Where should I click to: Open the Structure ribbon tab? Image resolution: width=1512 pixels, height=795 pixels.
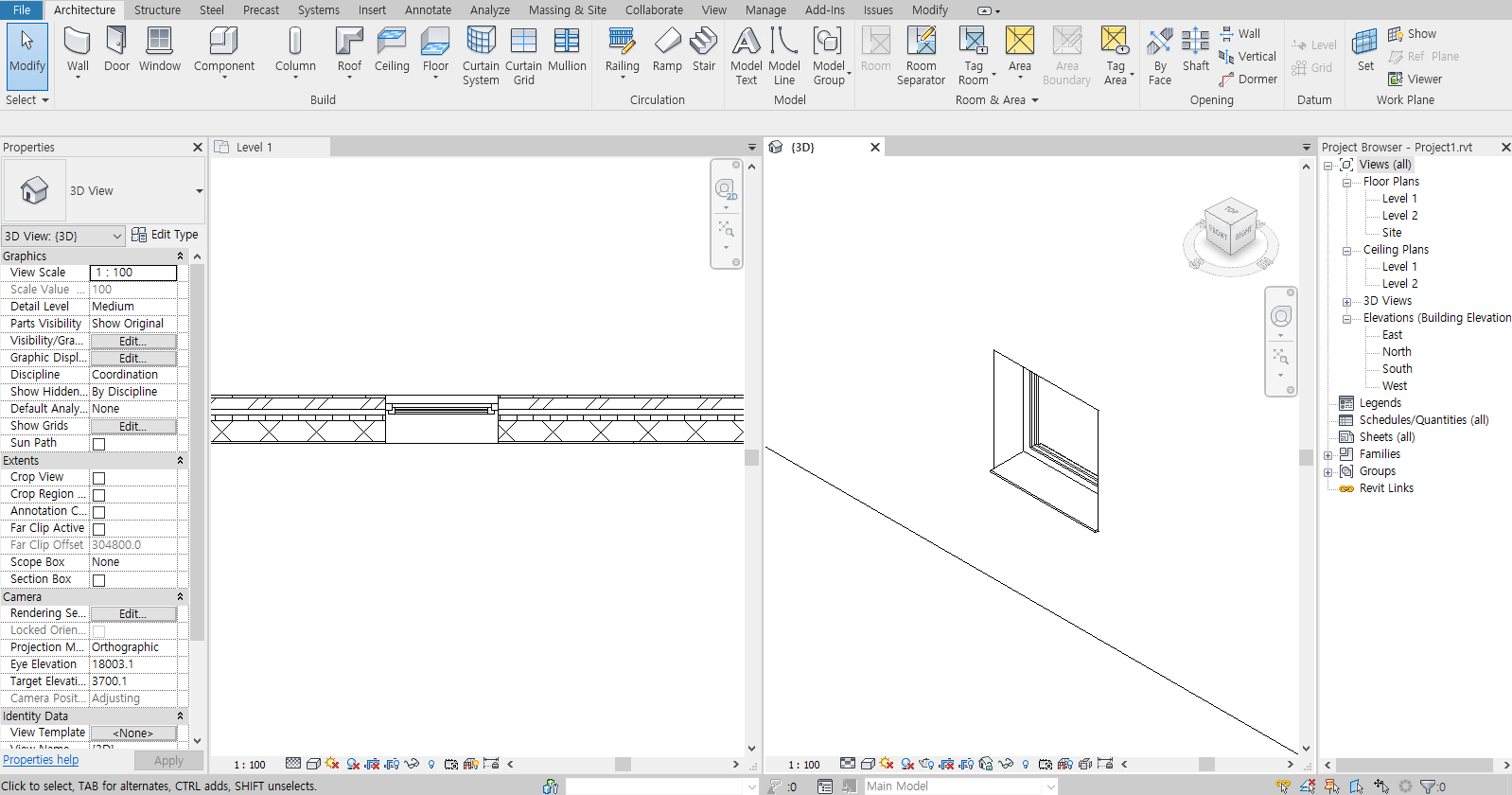[157, 9]
